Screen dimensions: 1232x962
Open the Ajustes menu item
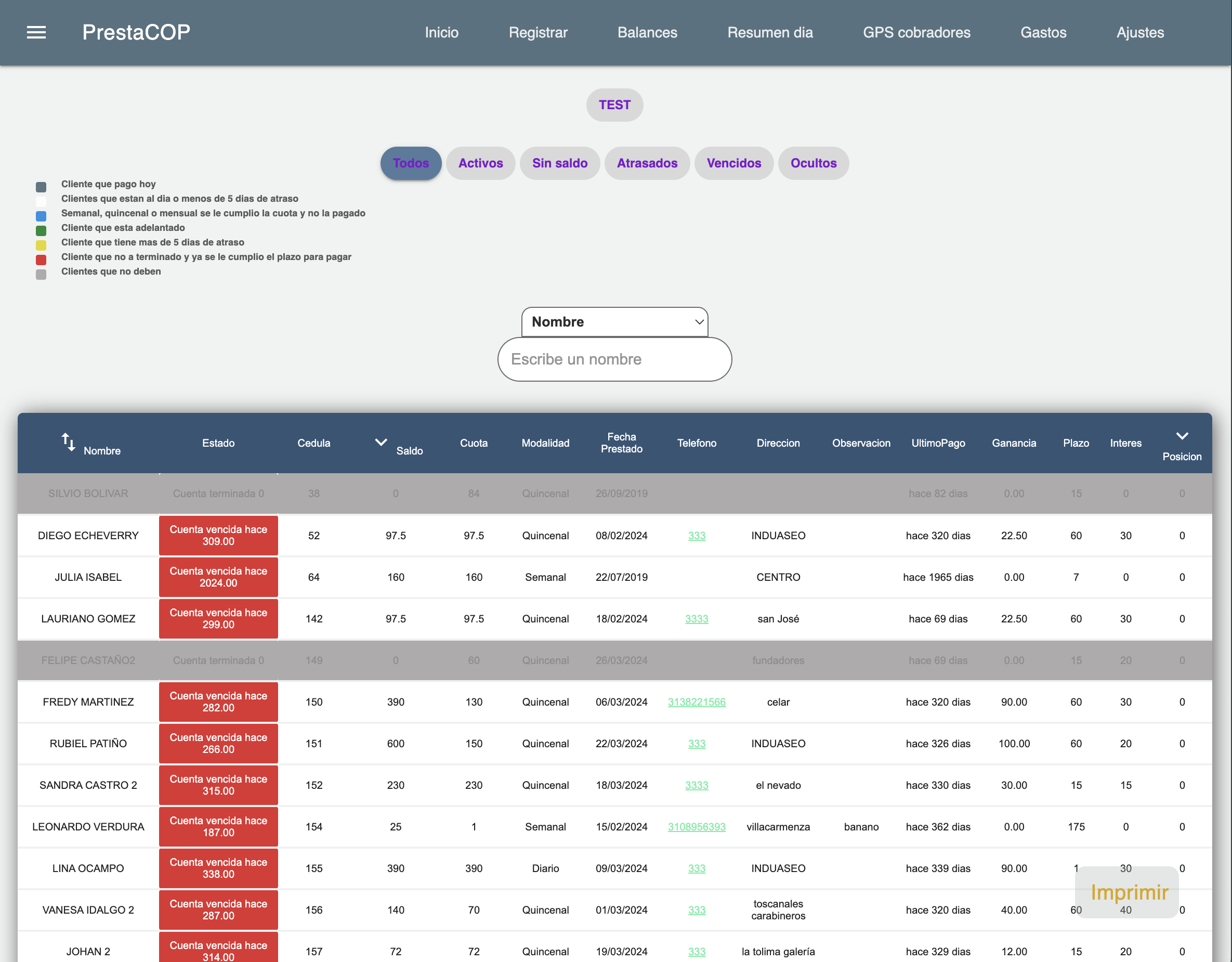[x=1139, y=32]
